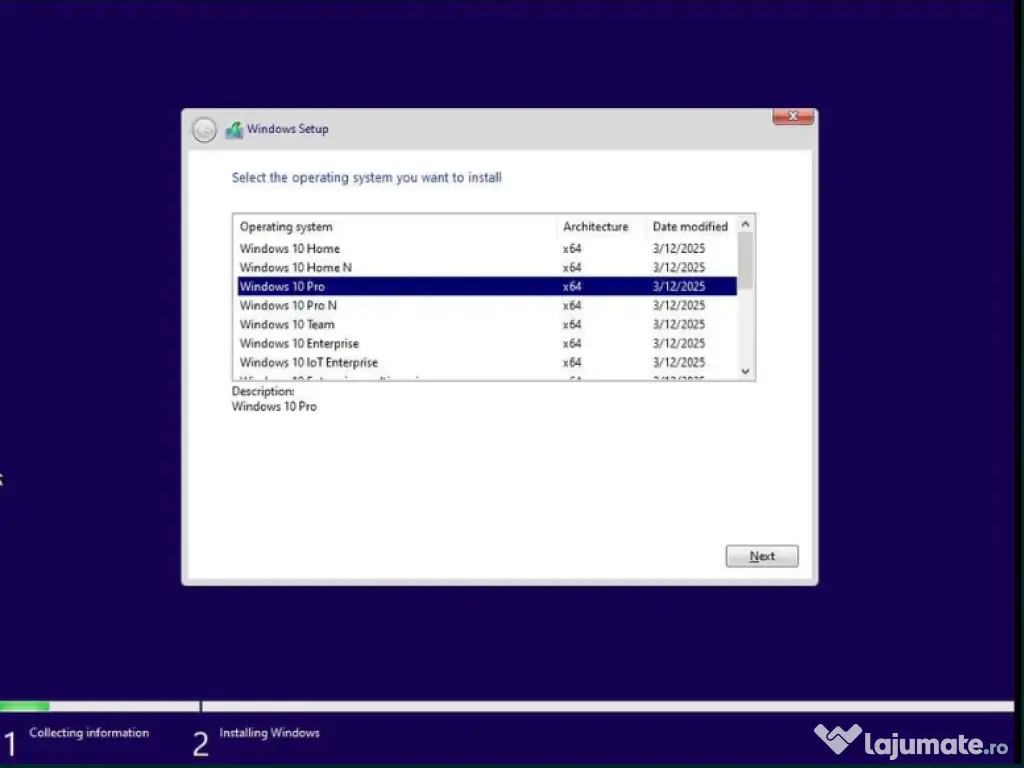Click the lajumate.ro heart logo
This screenshot has width=1024, height=768.
pos(837,741)
